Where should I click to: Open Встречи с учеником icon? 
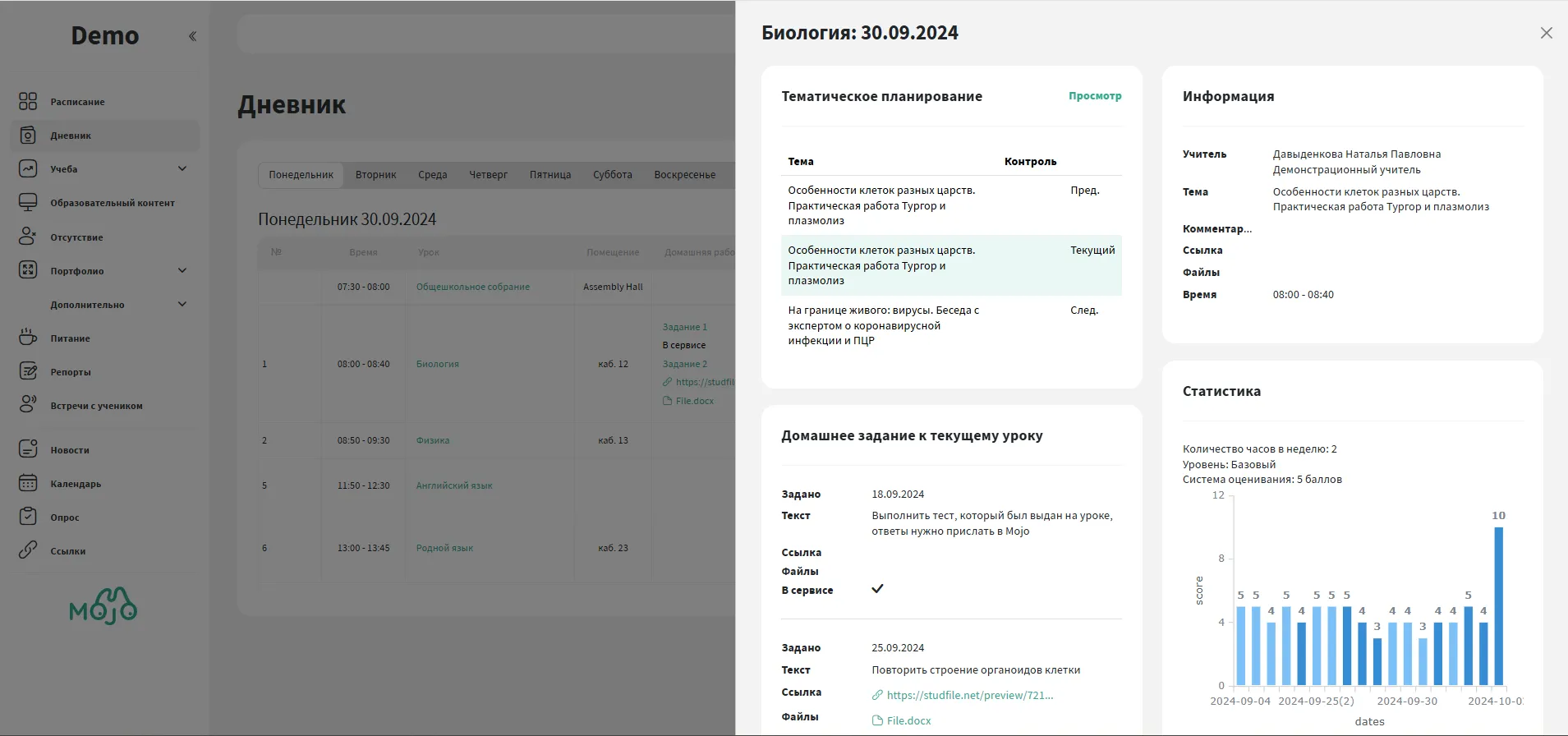point(28,405)
